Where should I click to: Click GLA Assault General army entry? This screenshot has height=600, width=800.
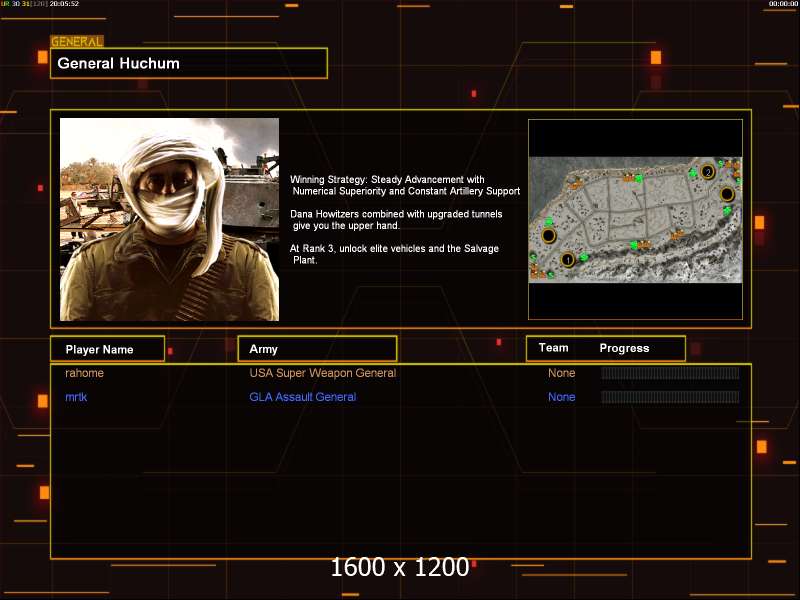tap(302, 397)
